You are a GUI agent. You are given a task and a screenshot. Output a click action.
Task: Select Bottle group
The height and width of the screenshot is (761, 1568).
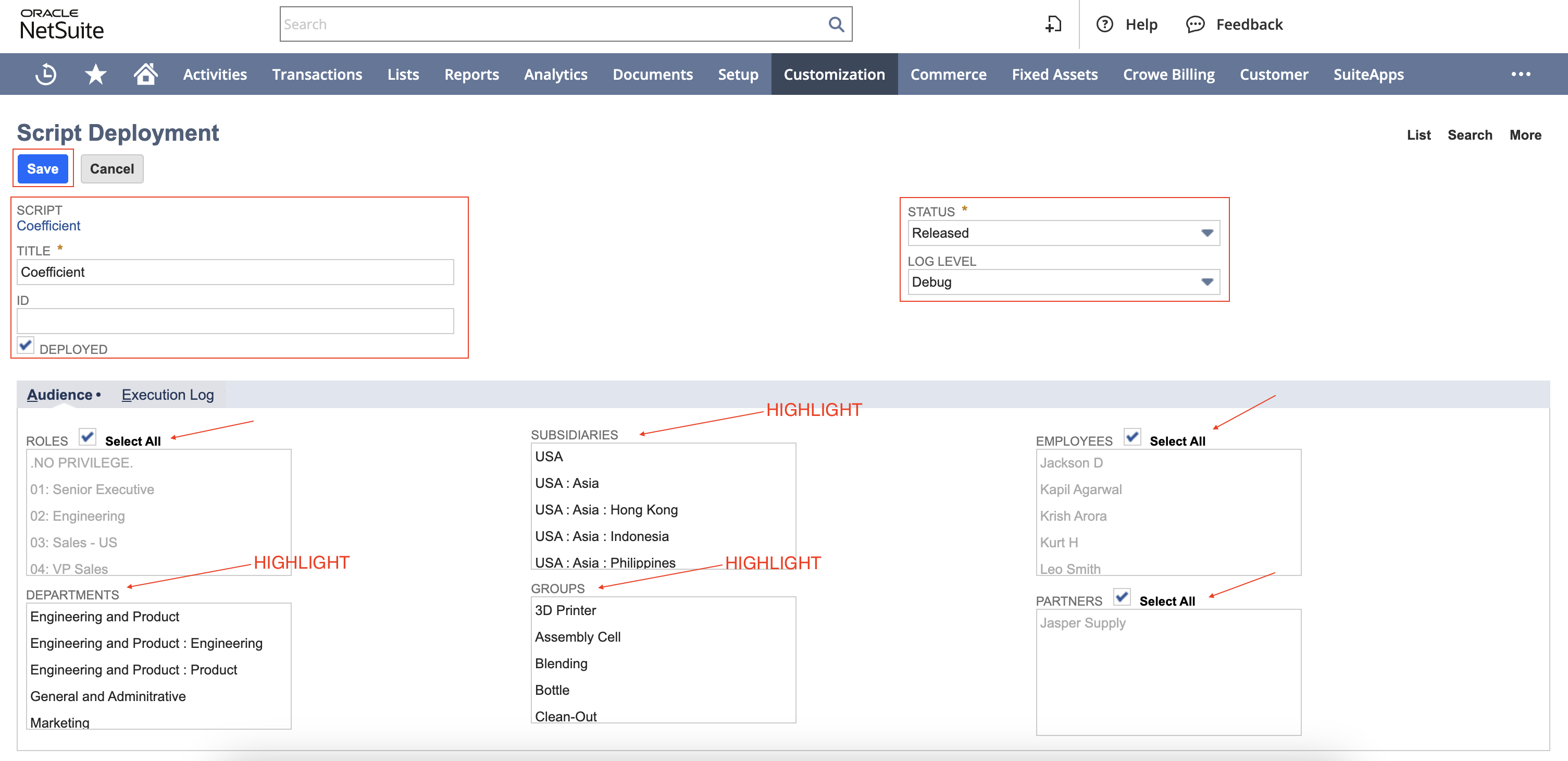(x=663, y=690)
